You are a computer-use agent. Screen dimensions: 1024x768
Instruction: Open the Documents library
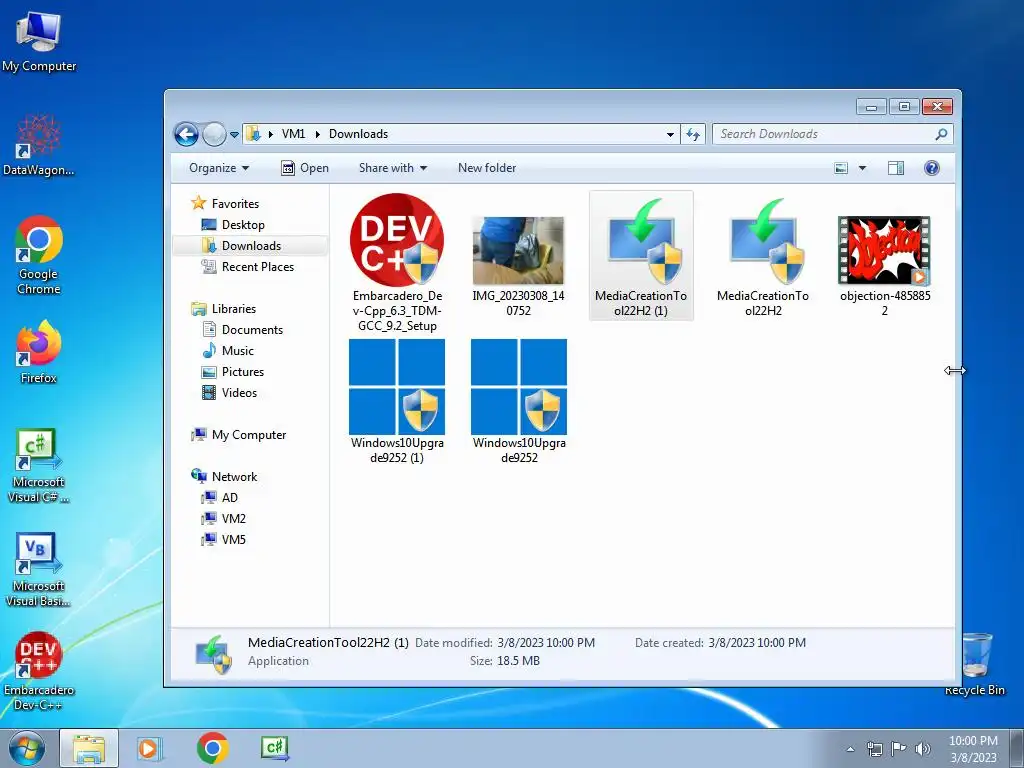pyautogui.click(x=242, y=330)
